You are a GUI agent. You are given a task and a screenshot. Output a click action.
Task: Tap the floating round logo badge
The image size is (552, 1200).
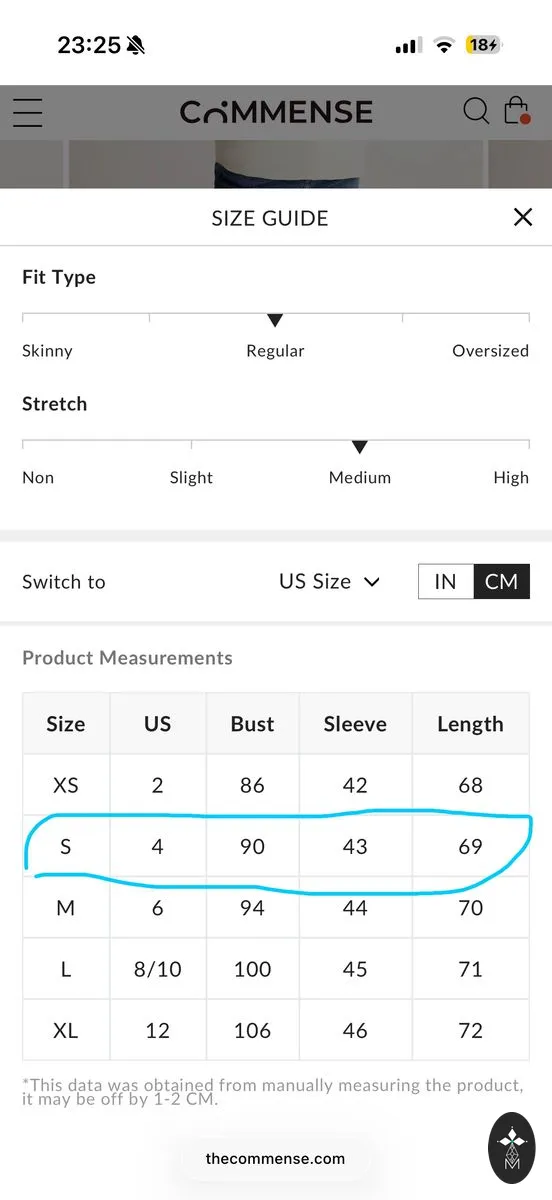coord(512,1150)
